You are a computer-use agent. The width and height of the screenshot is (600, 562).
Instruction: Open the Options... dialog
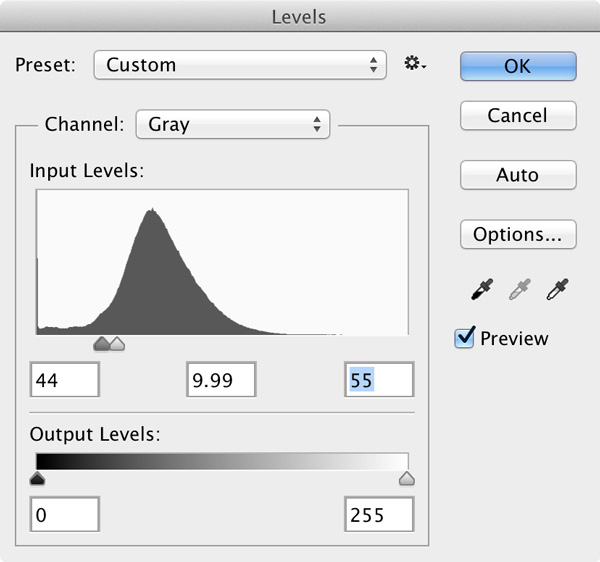(x=517, y=235)
